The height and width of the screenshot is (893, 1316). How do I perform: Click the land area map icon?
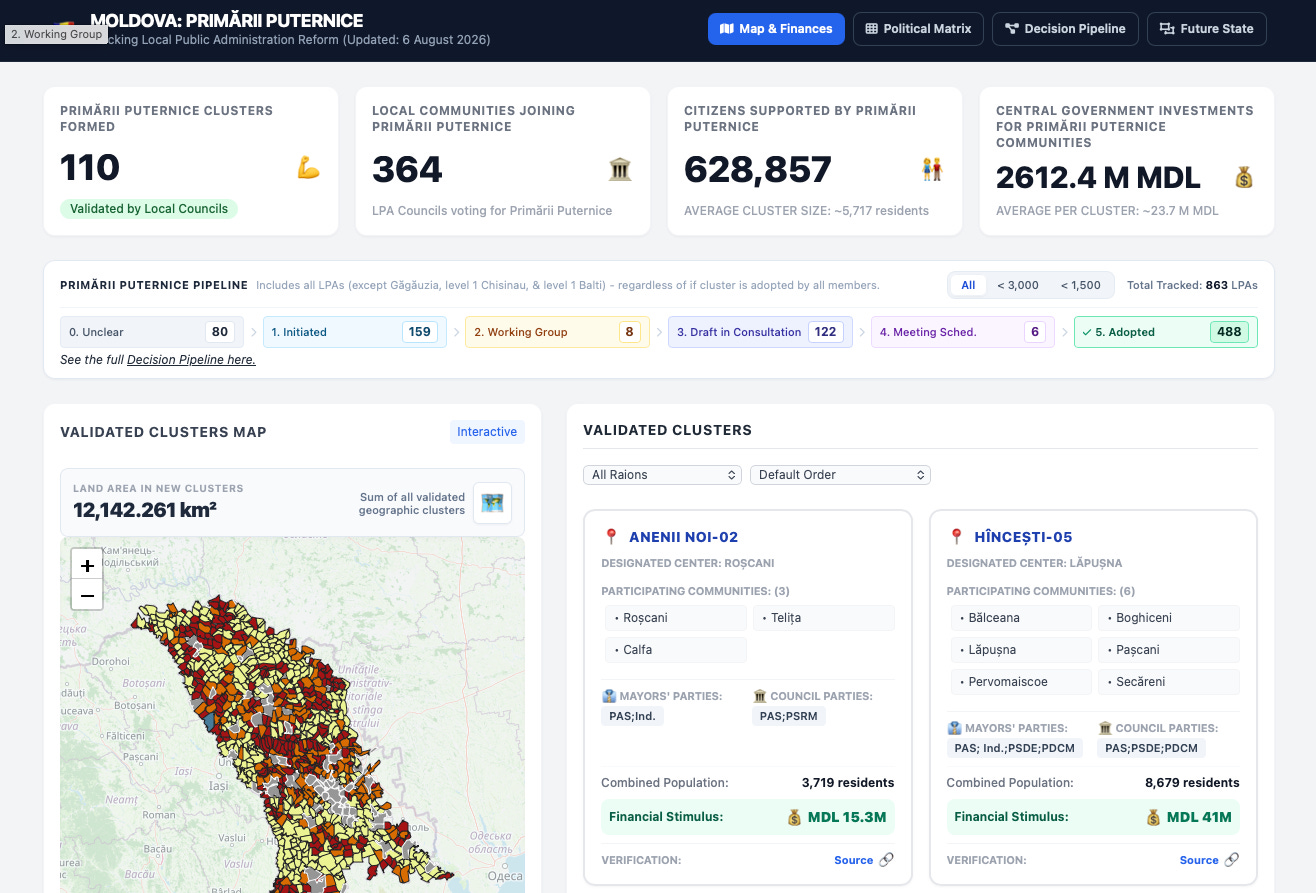point(492,503)
